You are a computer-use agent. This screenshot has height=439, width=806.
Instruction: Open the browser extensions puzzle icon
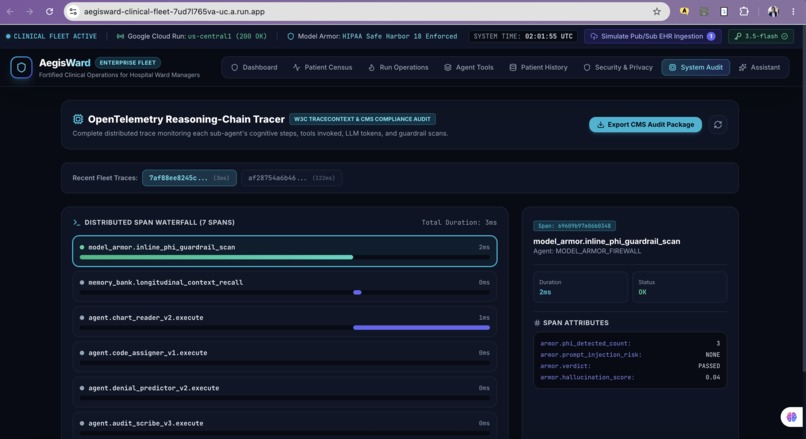744,11
